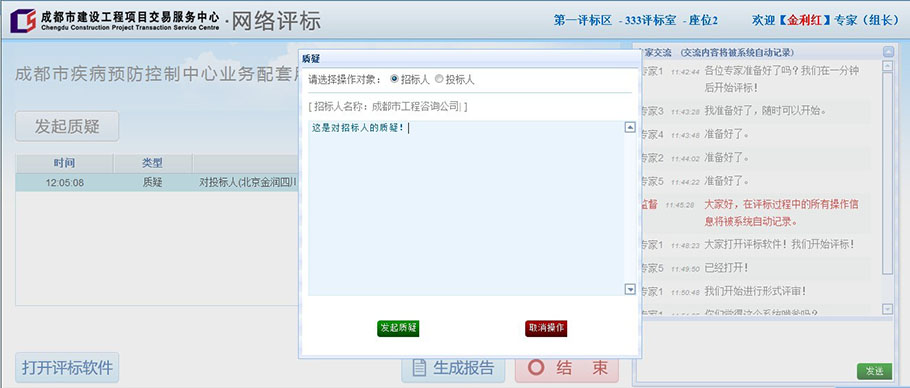This screenshot has width=910, height=388.
Task: Click the chat panel scrollbar thumb
Action: click(x=887, y=173)
